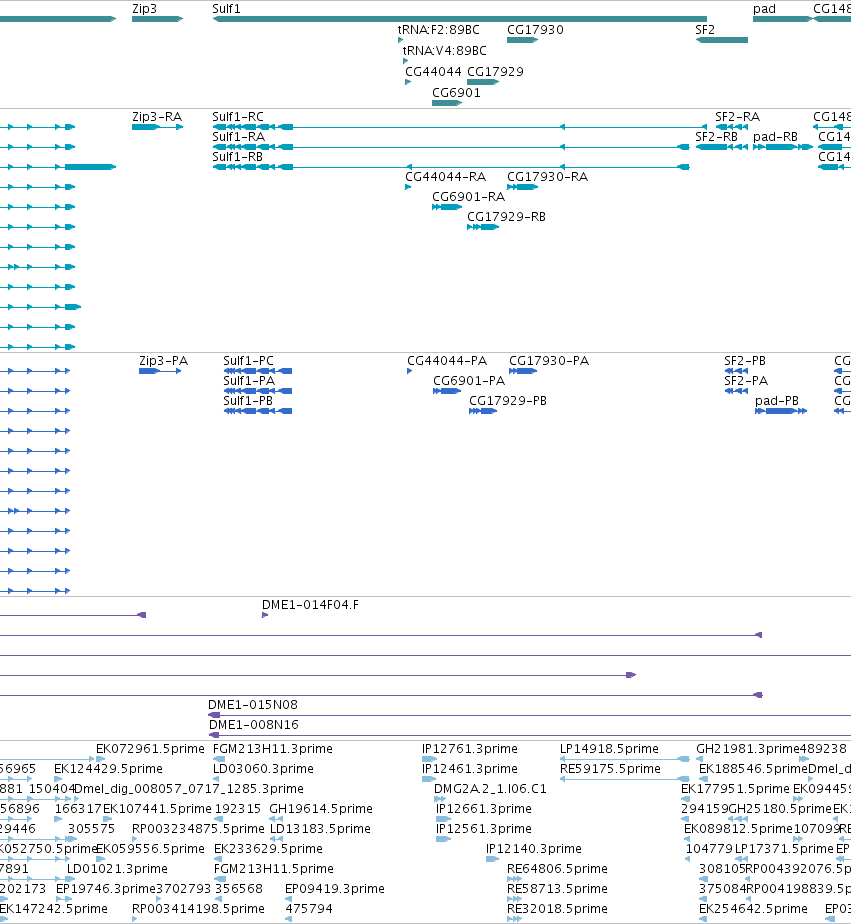
Task: Click the CG6901-PA protein label
Action: click(469, 381)
